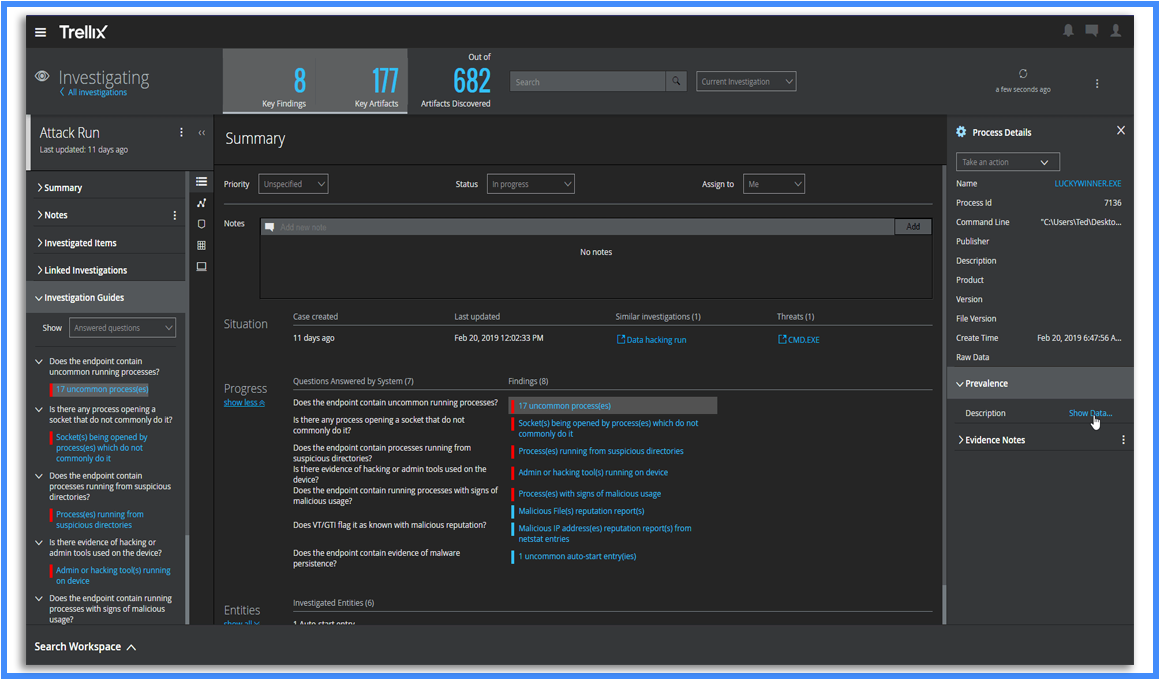
Task: Open the Priority dropdown
Action: (293, 184)
